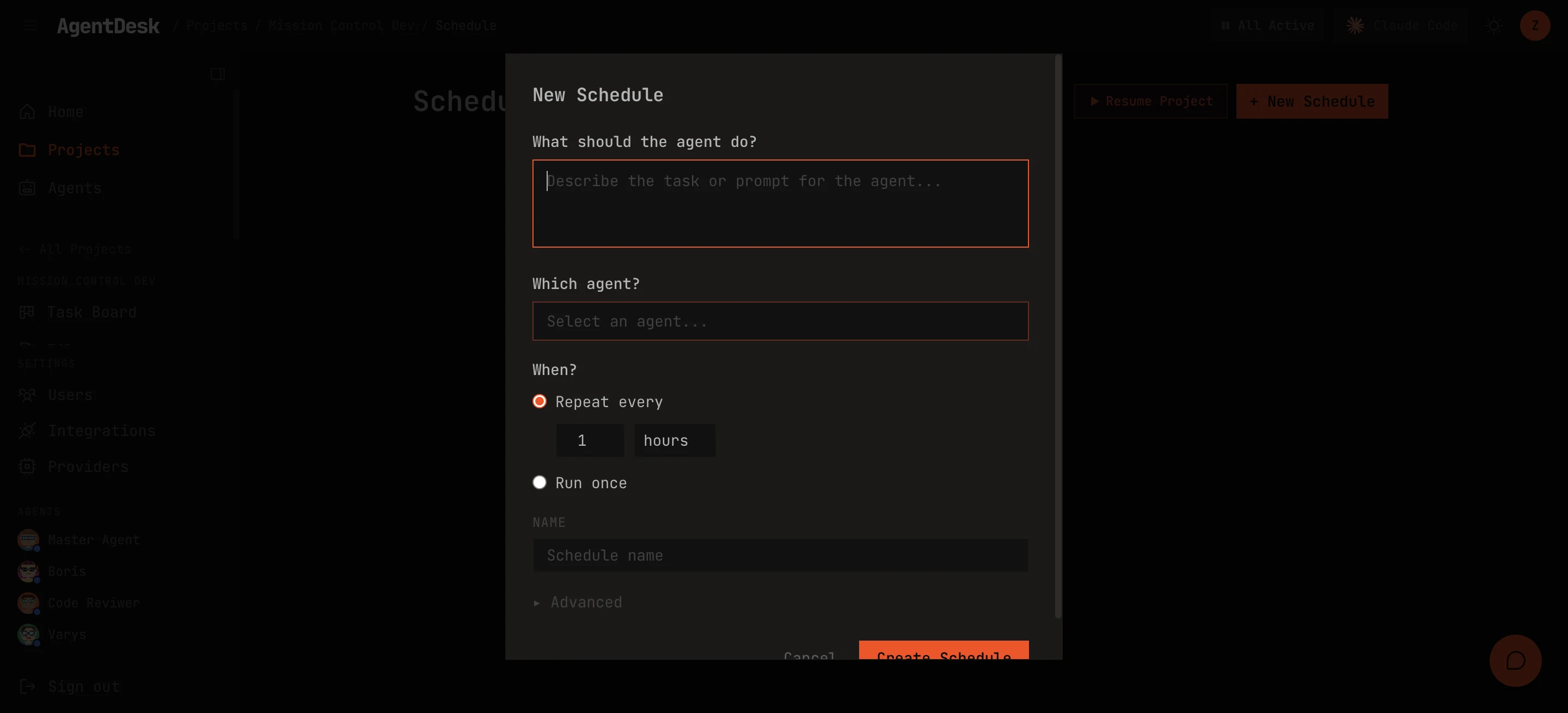Click Cancel in the dialog
Viewport: 1568px width, 713px height.
click(809, 655)
